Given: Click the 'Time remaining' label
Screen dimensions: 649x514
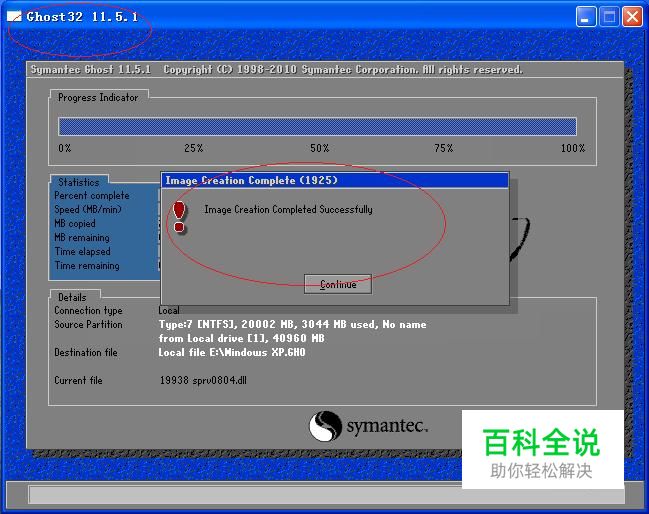Looking at the screenshot, I should tap(87, 266).
